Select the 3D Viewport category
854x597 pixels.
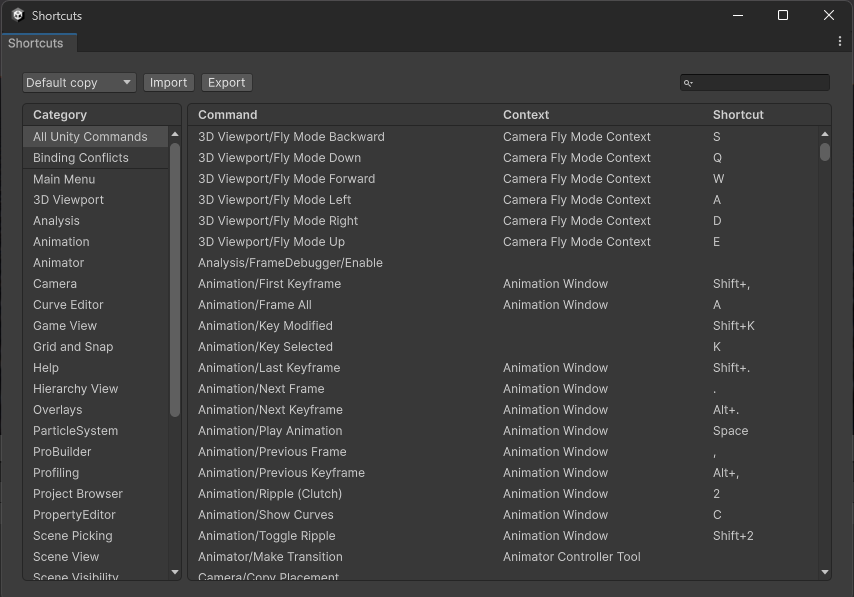point(68,200)
